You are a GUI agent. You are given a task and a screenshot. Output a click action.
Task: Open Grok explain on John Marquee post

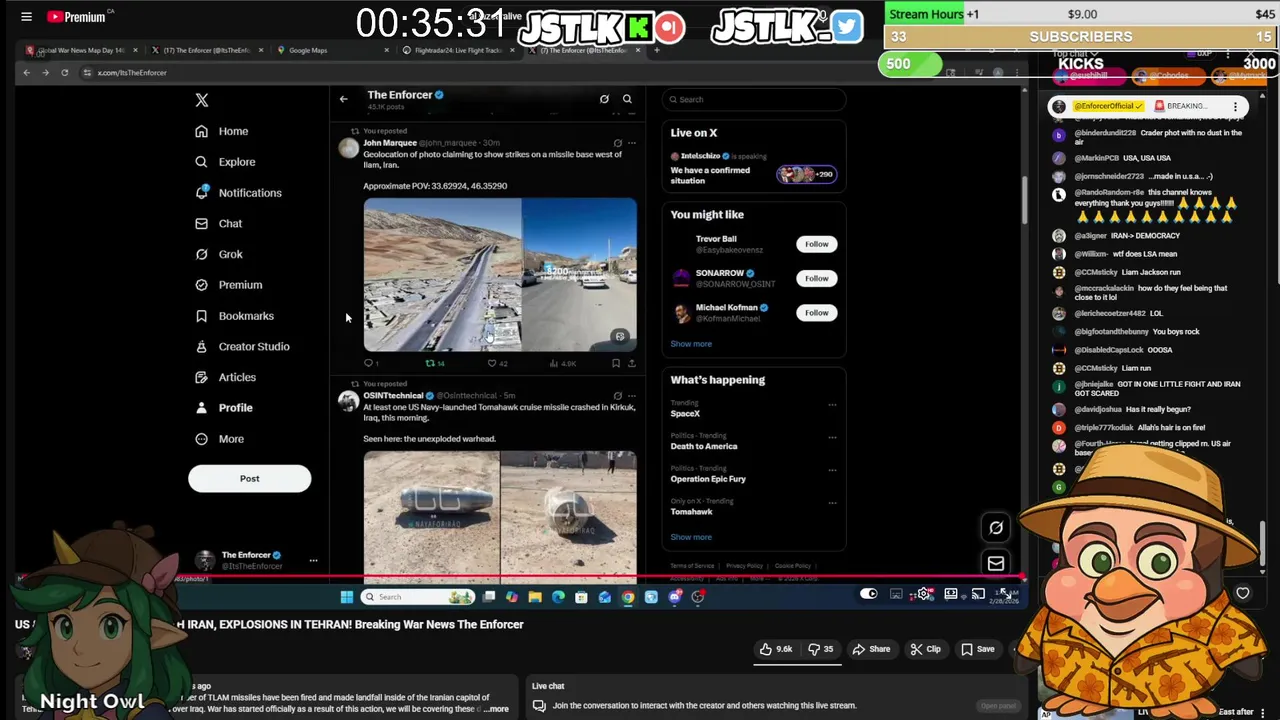pyautogui.click(x=617, y=143)
